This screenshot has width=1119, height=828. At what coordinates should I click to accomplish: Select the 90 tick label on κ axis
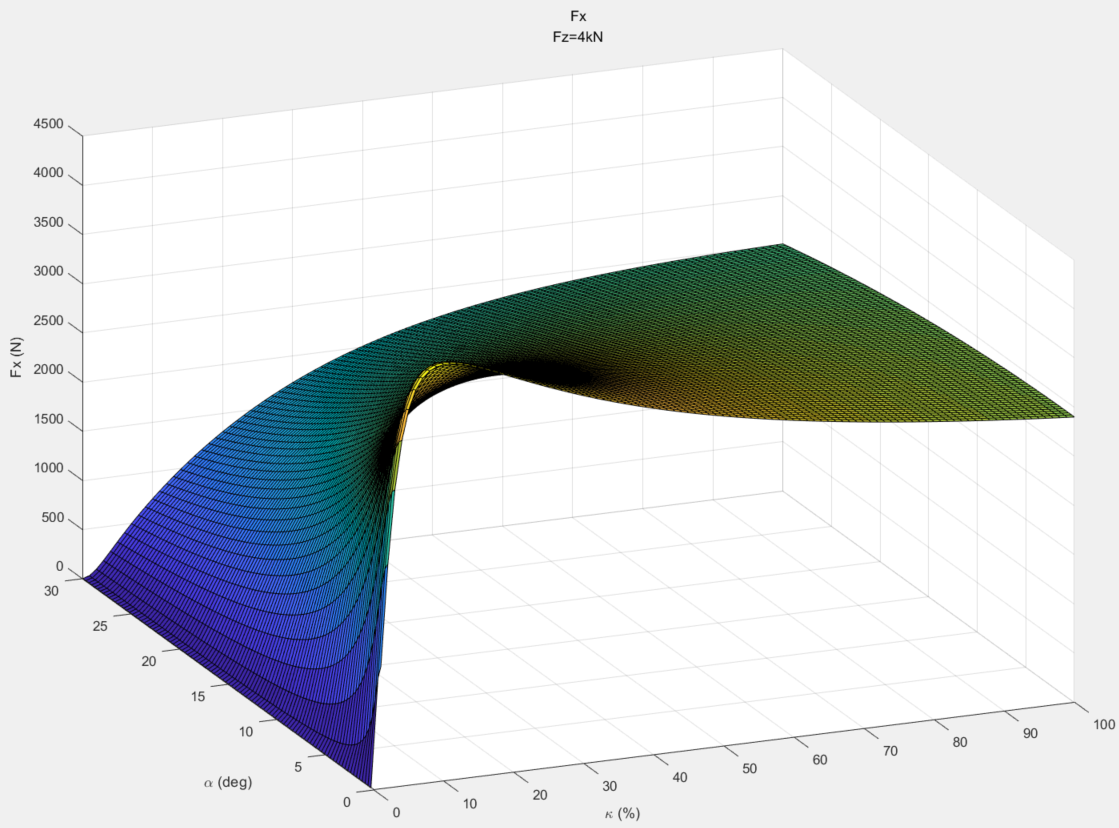tap(1030, 733)
